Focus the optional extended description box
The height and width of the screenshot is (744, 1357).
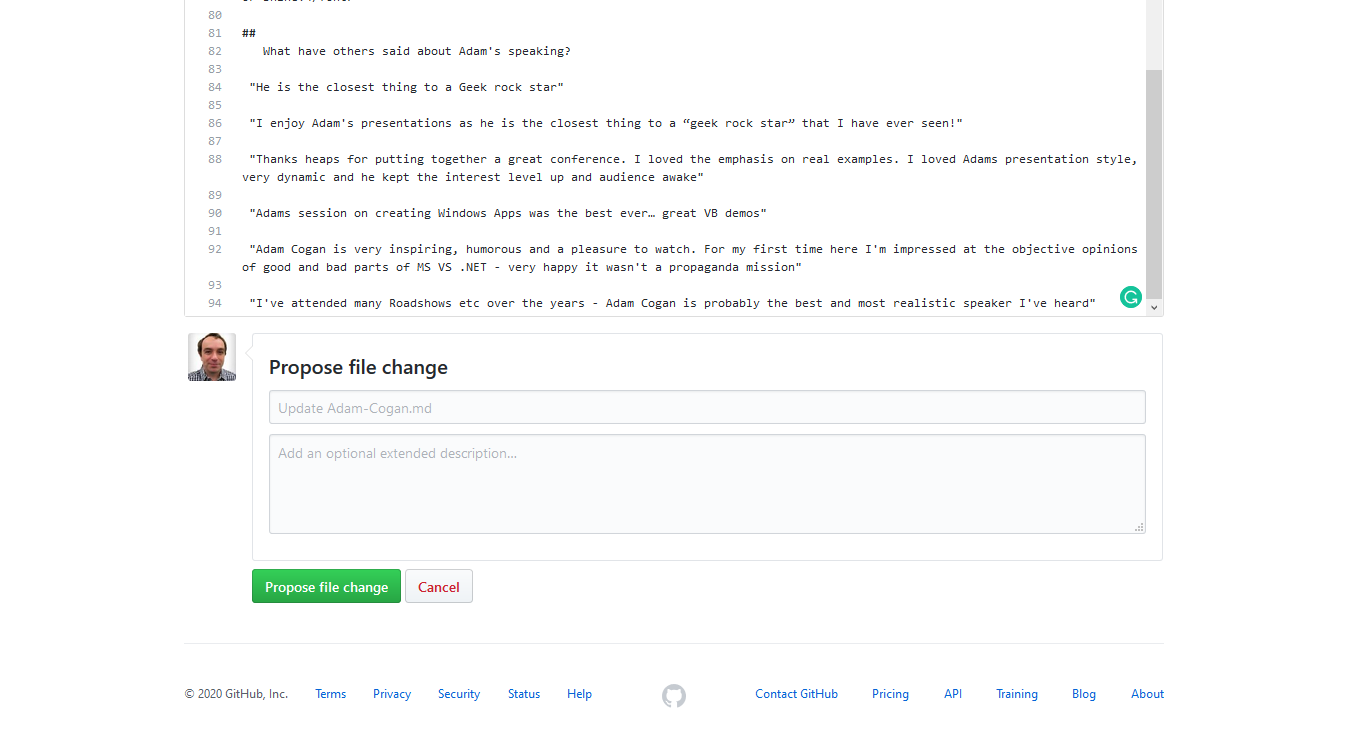[707, 484]
